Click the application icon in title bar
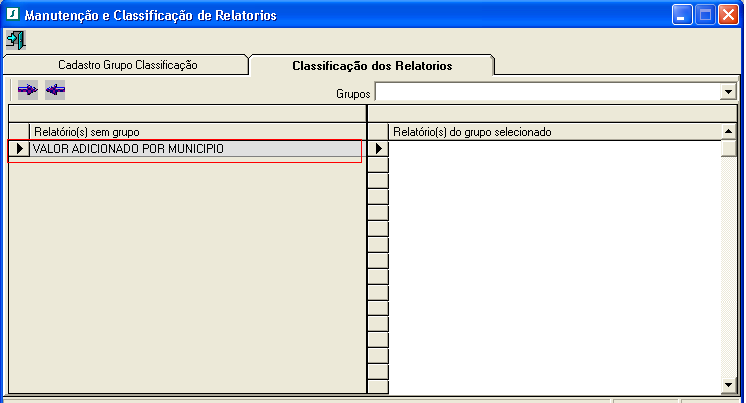This screenshot has height=403, width=746. (x=12, y=14)
